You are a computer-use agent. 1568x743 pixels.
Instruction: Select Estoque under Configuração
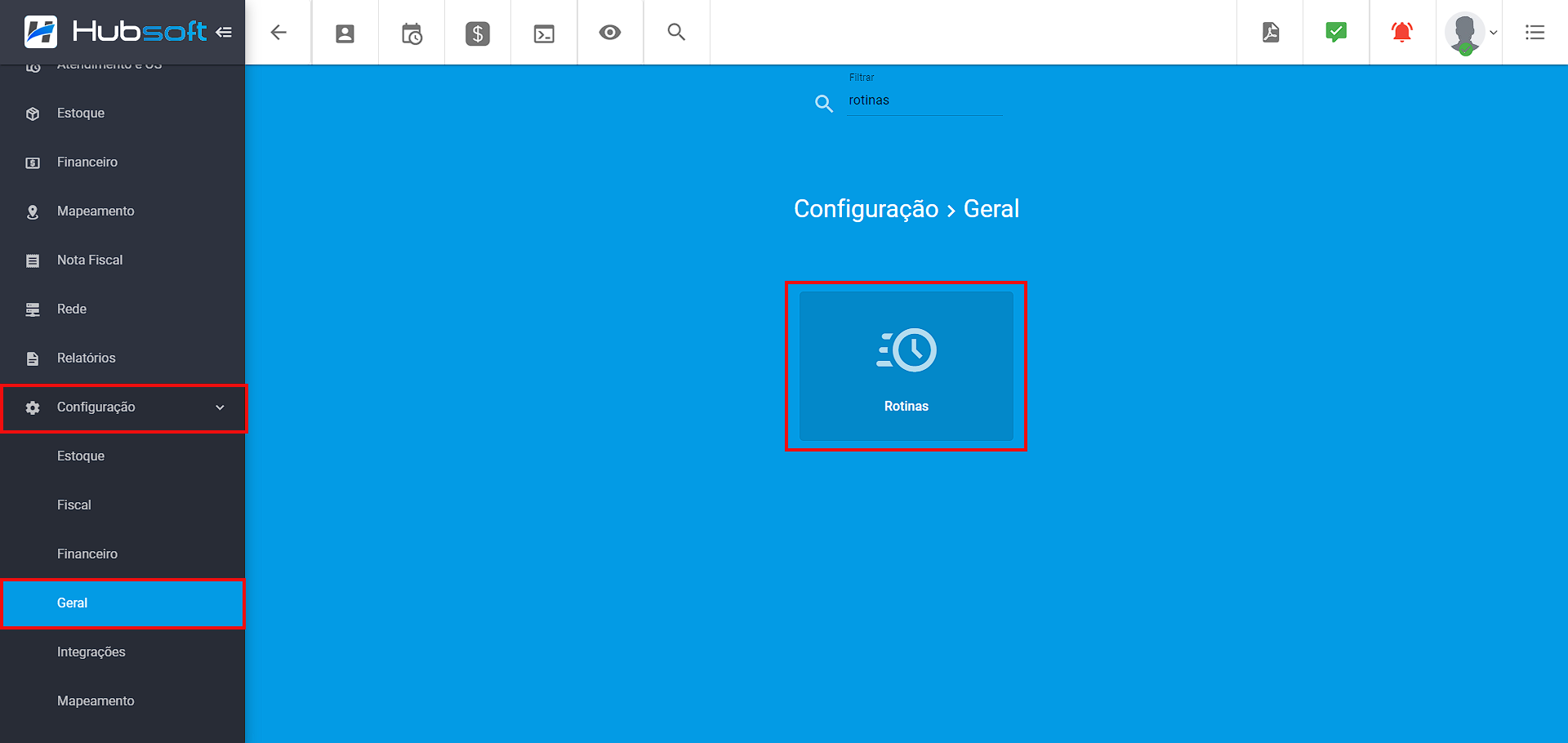(81, 456)
